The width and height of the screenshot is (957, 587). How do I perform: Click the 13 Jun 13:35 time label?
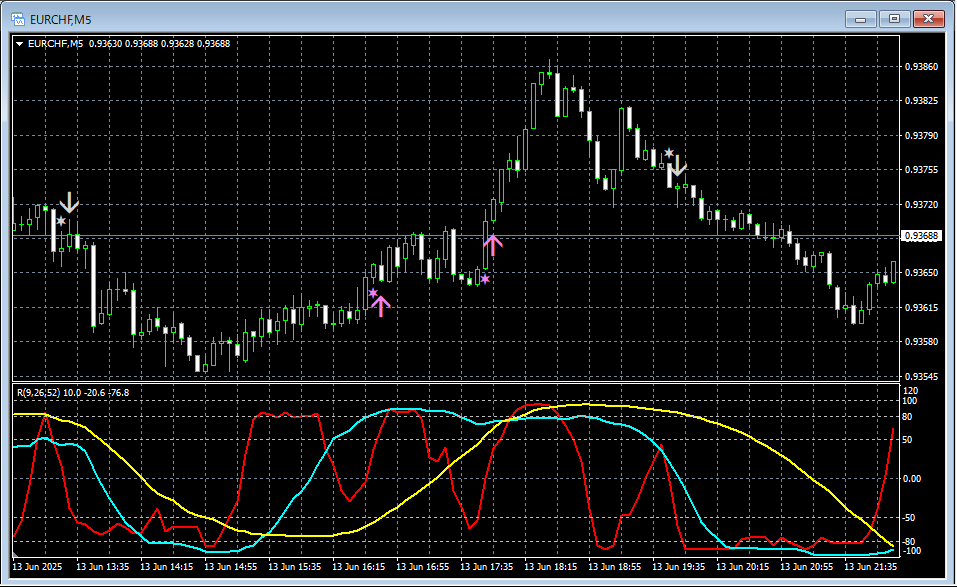[x=103, y=567]
